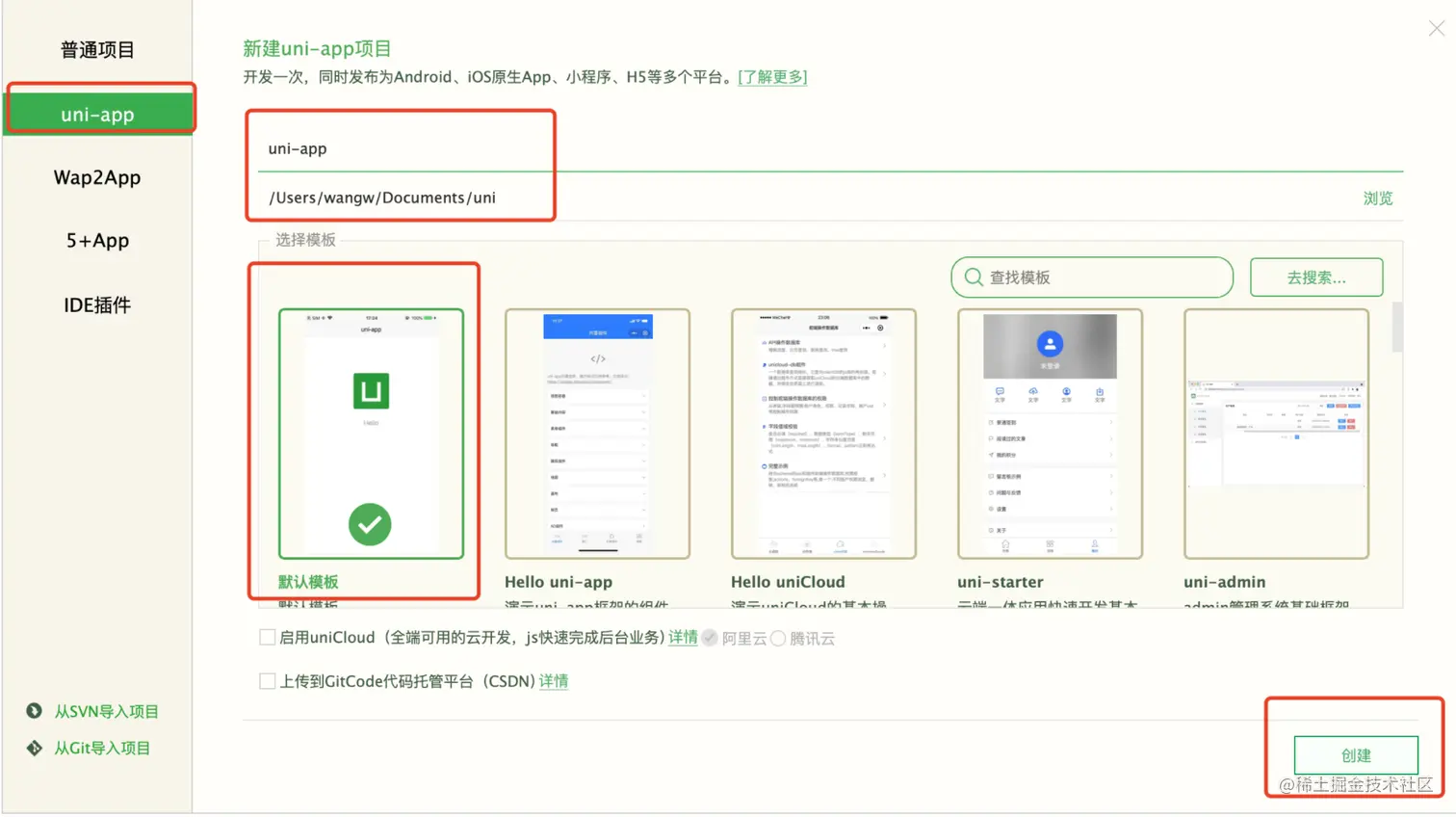Click the 去搜索... button

1316,277
